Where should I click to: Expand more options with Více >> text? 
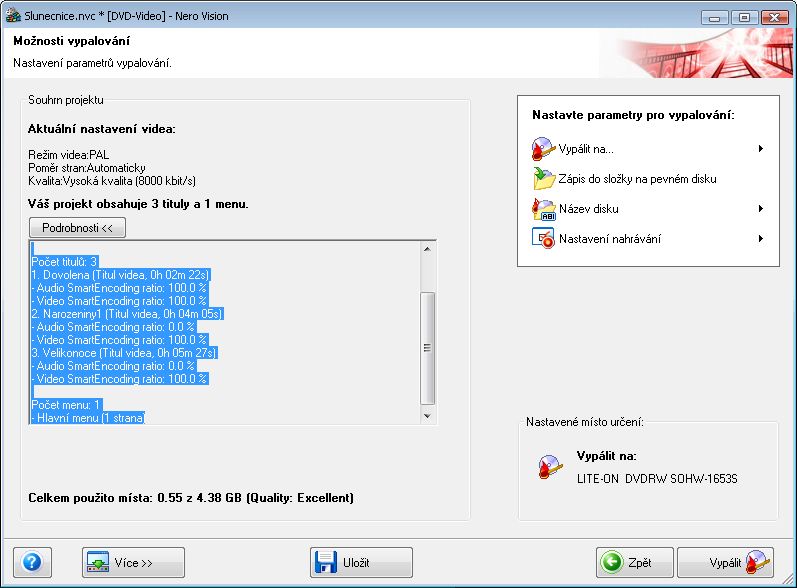click(x=133, y=563)
